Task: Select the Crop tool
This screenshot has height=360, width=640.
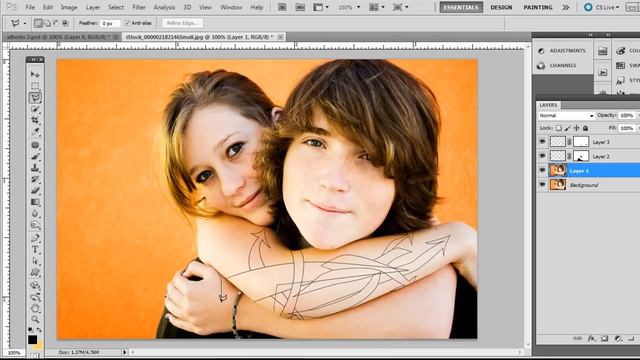Action: point(35,120)
